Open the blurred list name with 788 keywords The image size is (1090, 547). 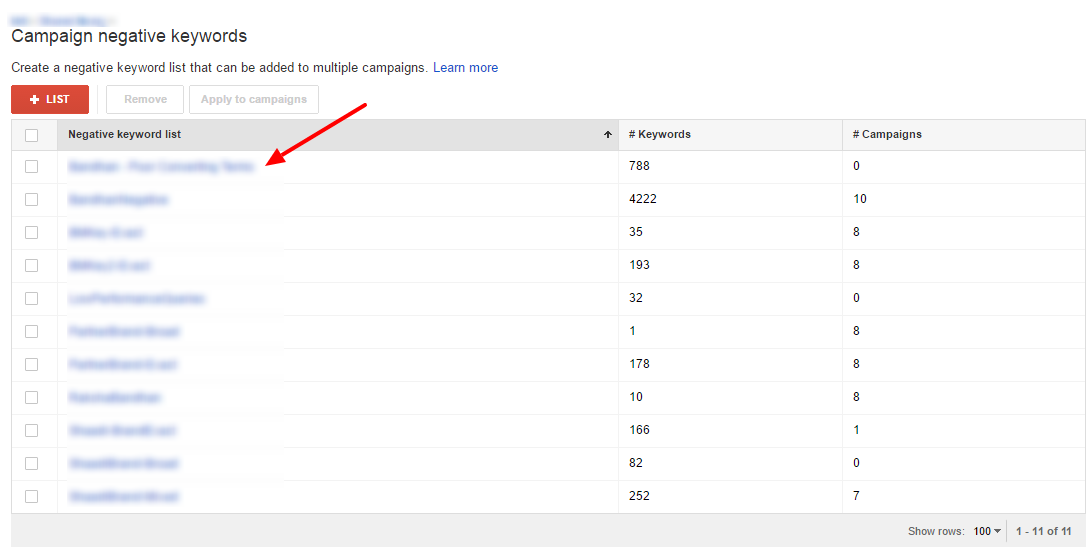tap(161, 167)
